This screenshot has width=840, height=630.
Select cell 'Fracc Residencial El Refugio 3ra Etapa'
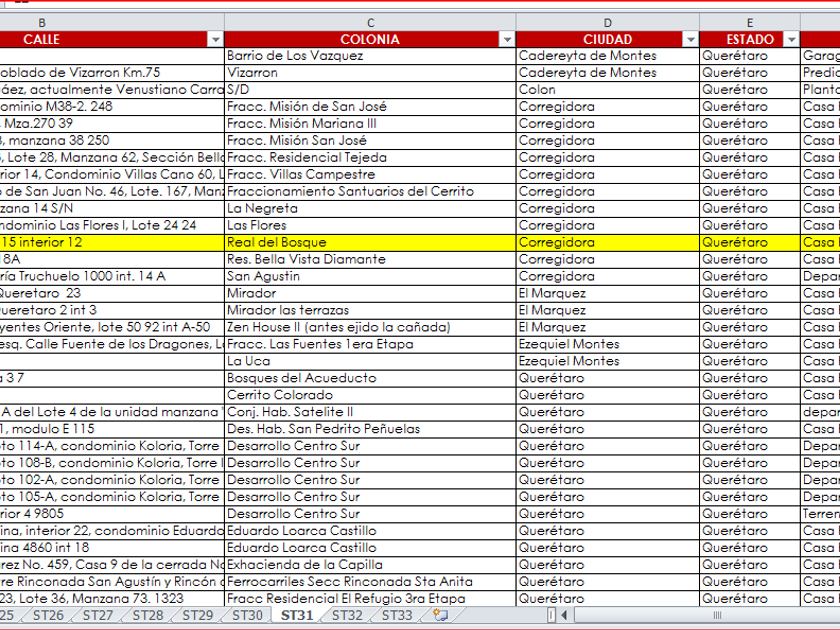370,598
